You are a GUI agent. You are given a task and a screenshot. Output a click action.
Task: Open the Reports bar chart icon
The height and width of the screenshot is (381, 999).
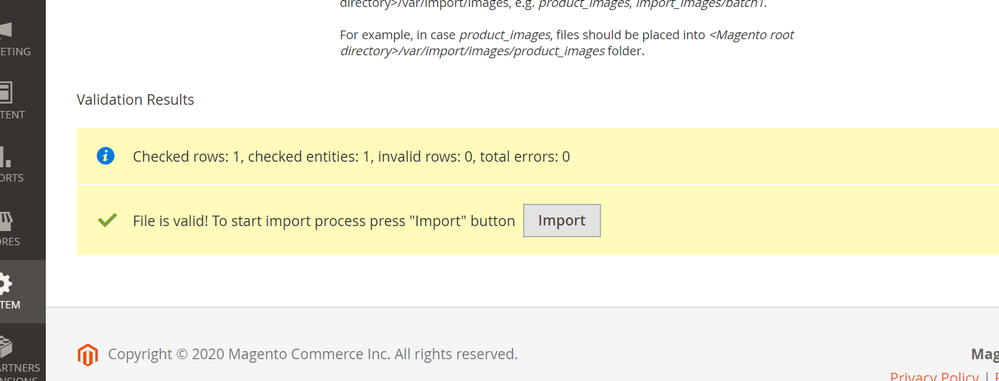click(x=6, y=156)
